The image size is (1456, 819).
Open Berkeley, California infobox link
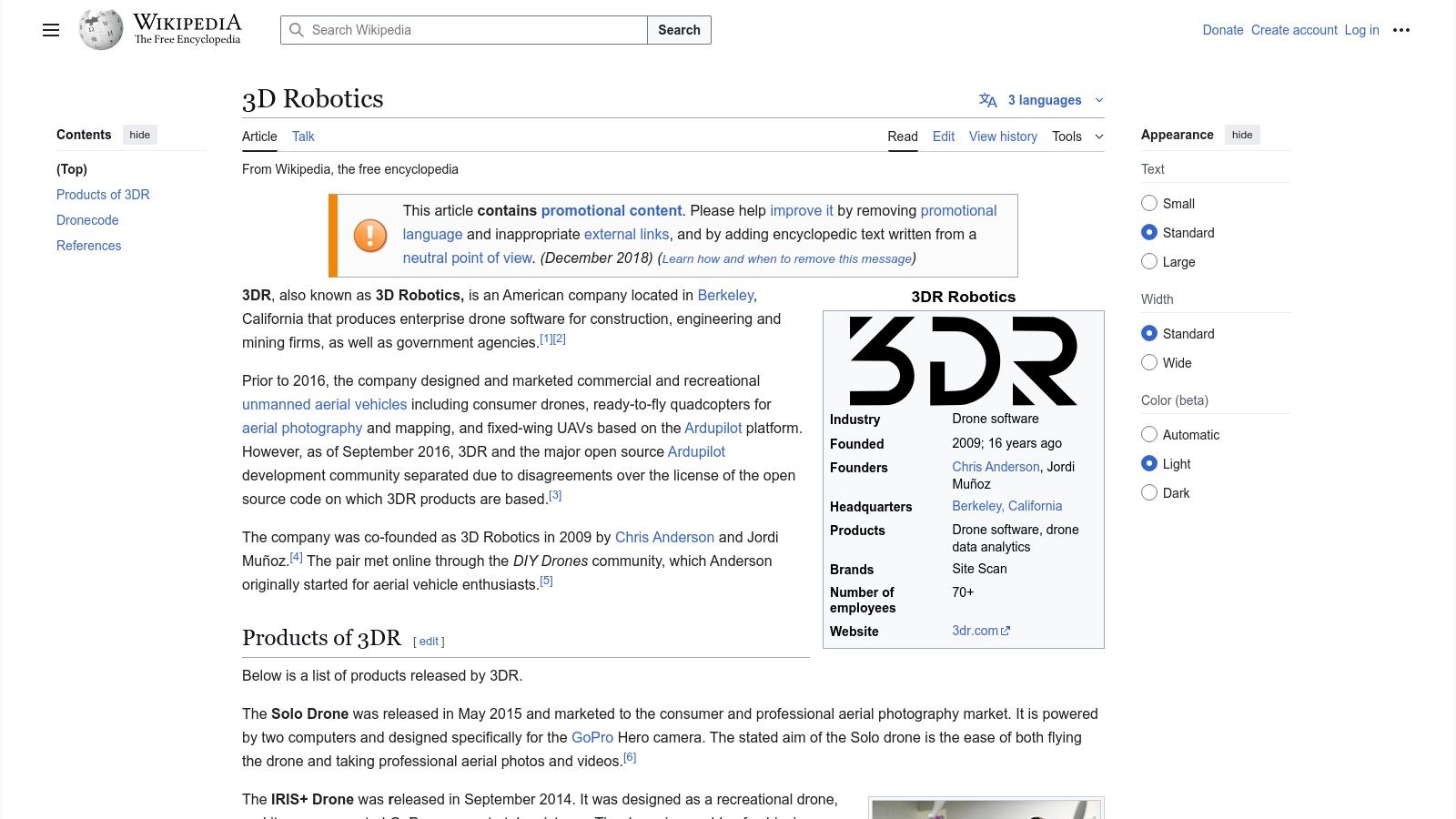(1007, 506)
